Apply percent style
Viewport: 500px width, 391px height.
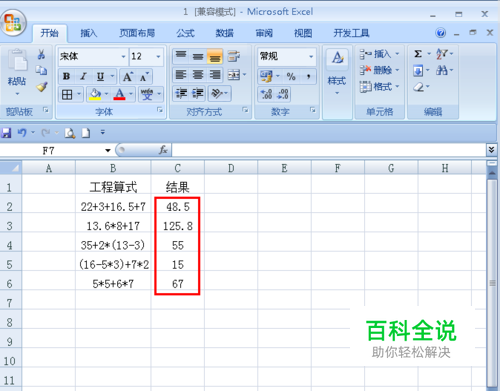[x=291, y=76]
